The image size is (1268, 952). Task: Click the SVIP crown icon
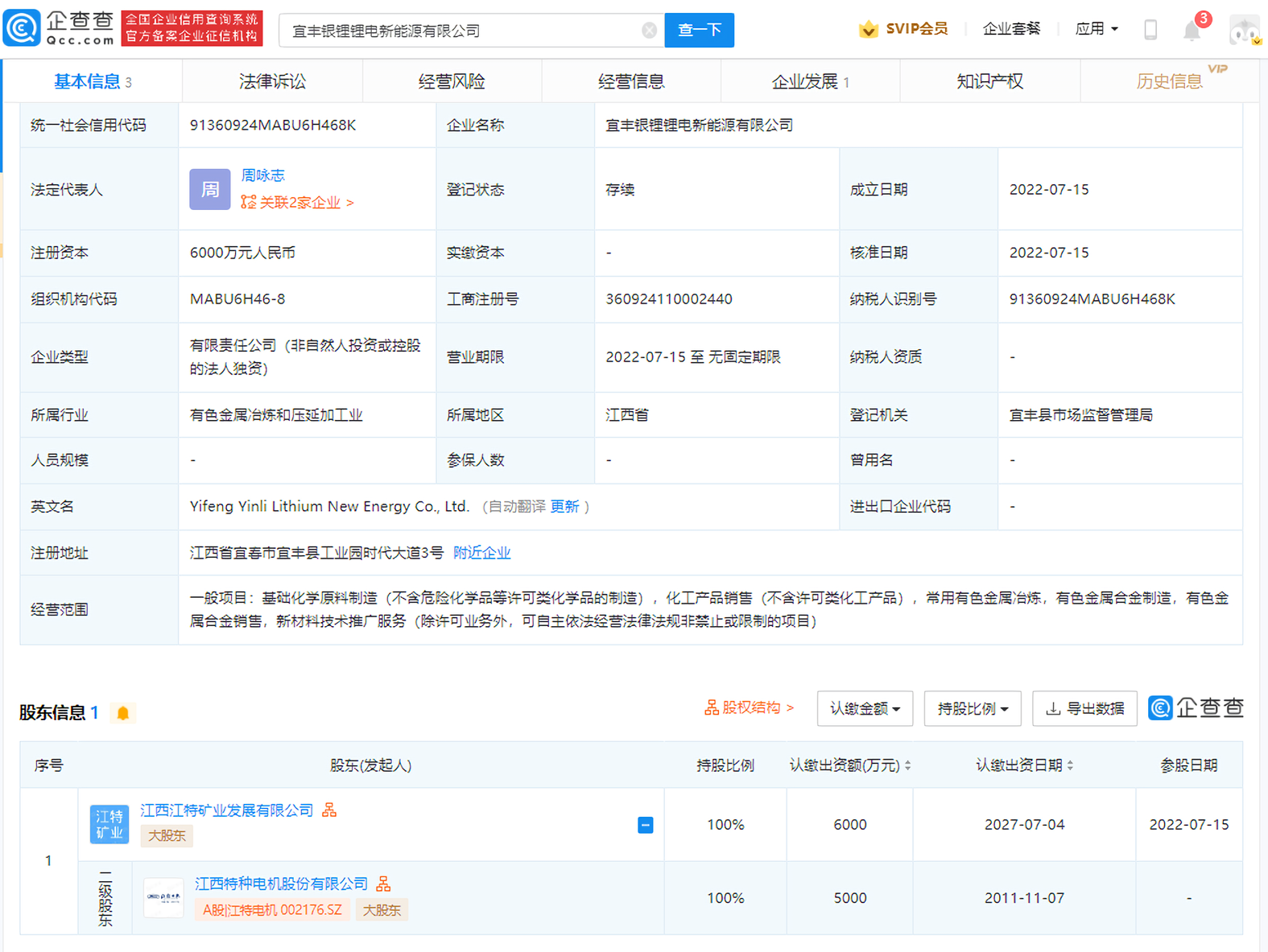[x=868, y=29]
